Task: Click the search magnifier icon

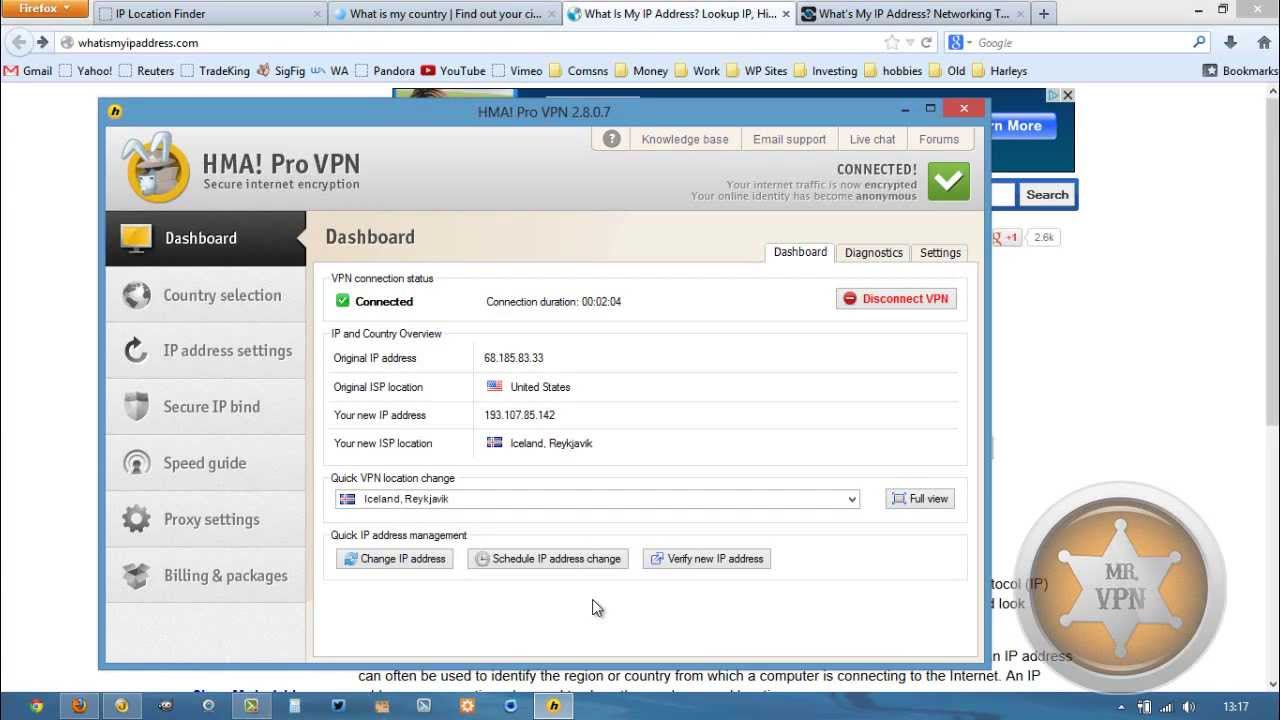Action: [x=1200, y=42]
